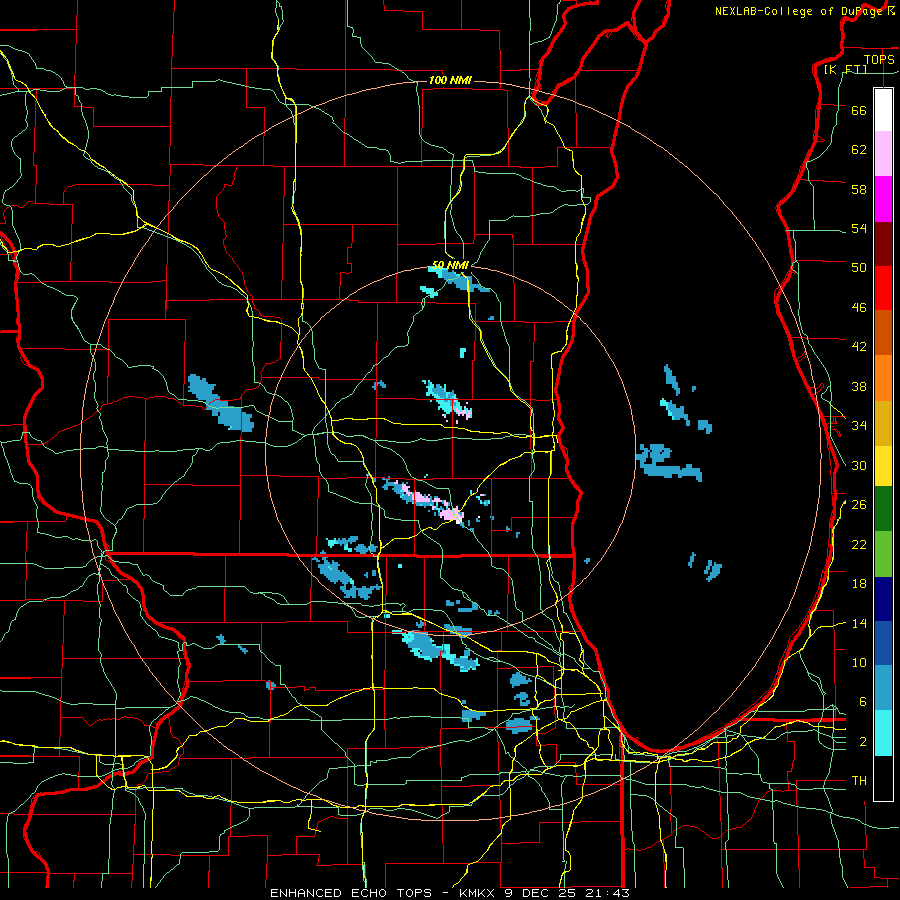
Task: Pick the burnt orange legend swatch
Action: (x=883, y=332)
